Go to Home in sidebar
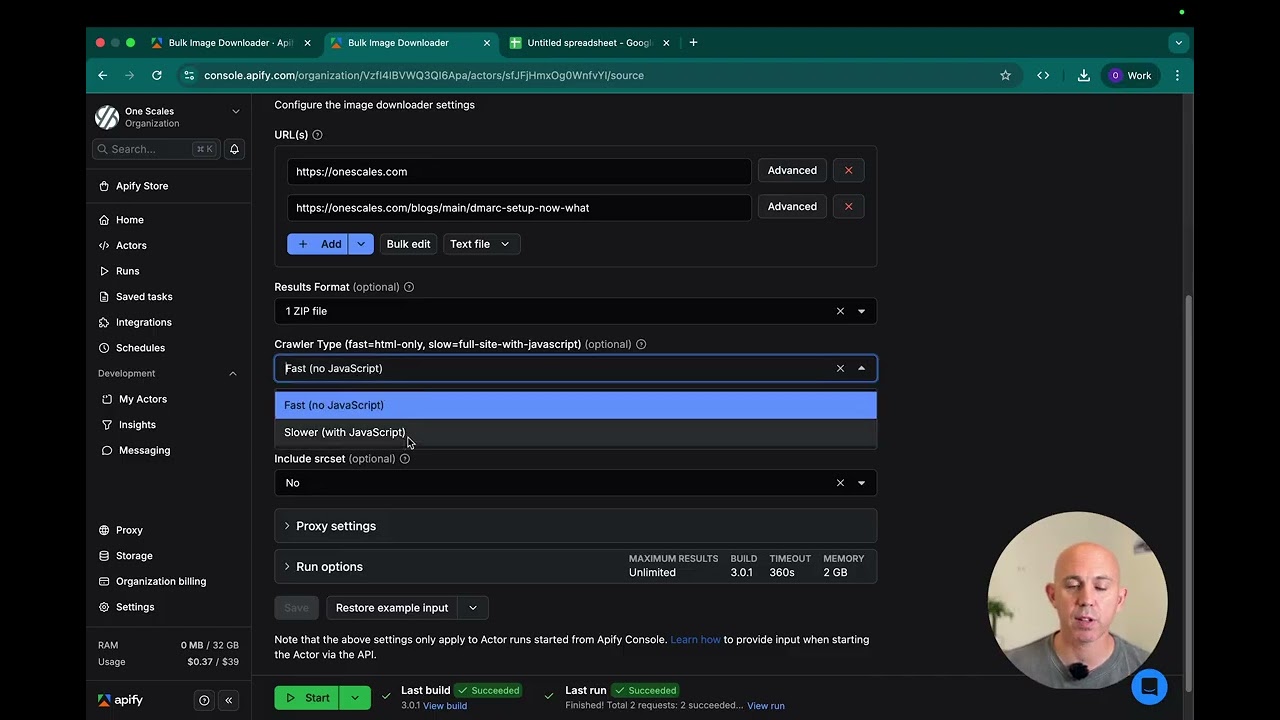1280x720 pixels. (x=129, y=220)
